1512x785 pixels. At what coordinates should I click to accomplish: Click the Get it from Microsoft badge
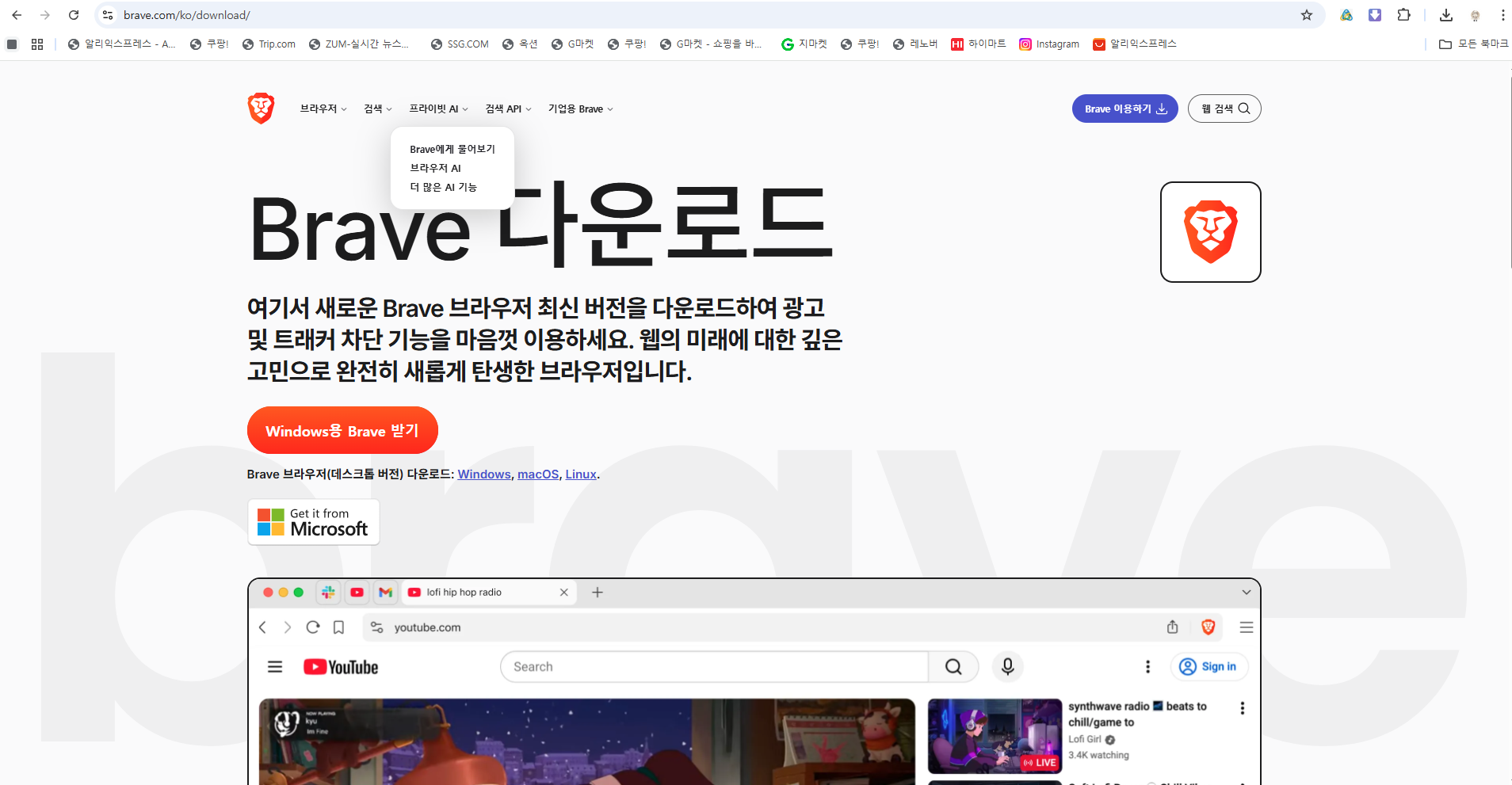(314, 522)
